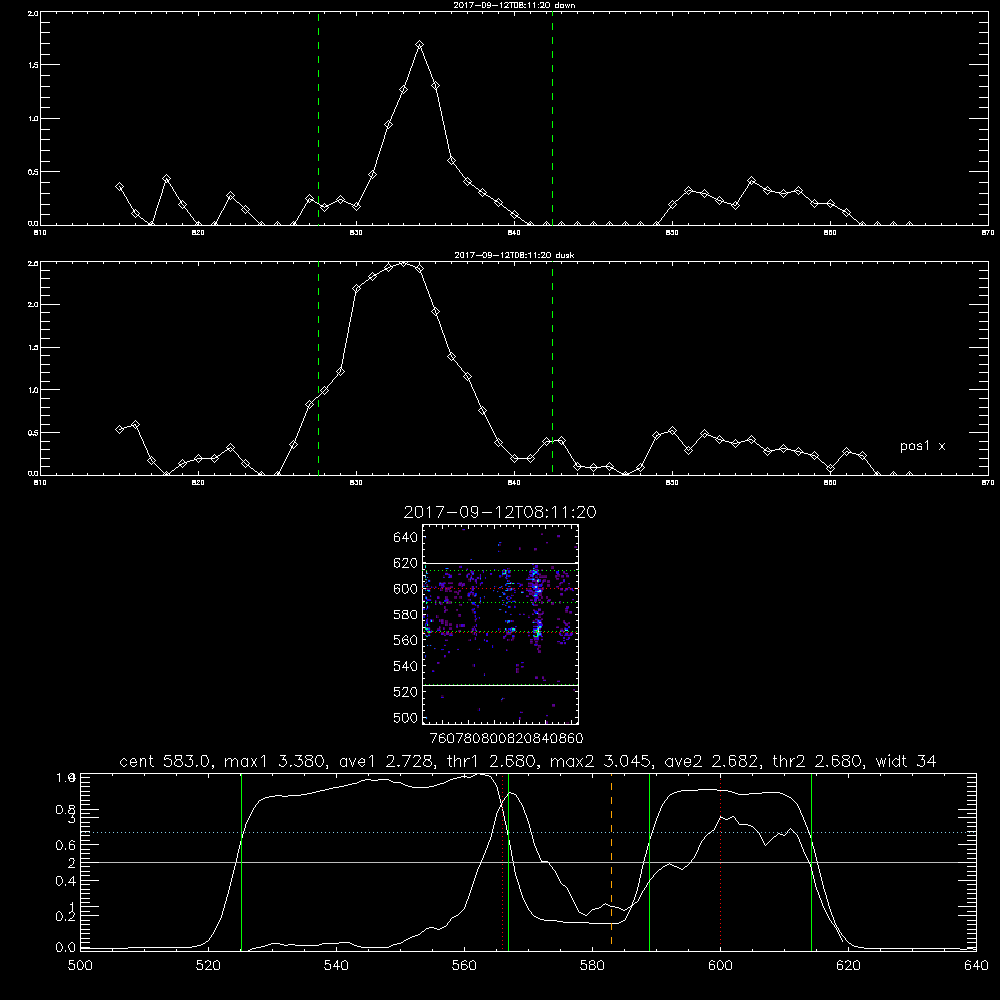Click the peak data point of the dawn profile
This screenshot has height=1000, width=1000.
pyautogui.click(x=419, y=45)
